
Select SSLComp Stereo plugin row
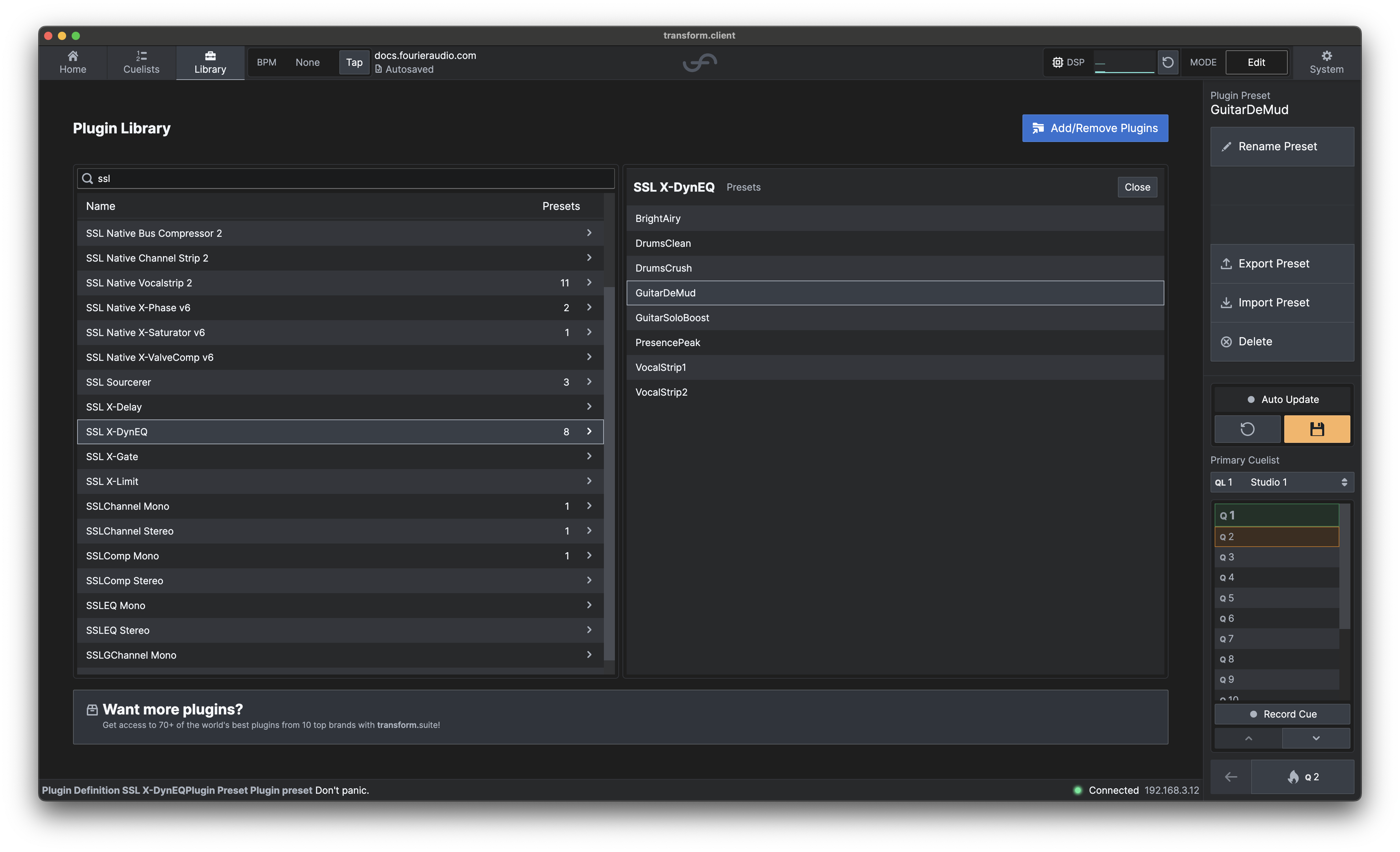click(x=340, y=581)
